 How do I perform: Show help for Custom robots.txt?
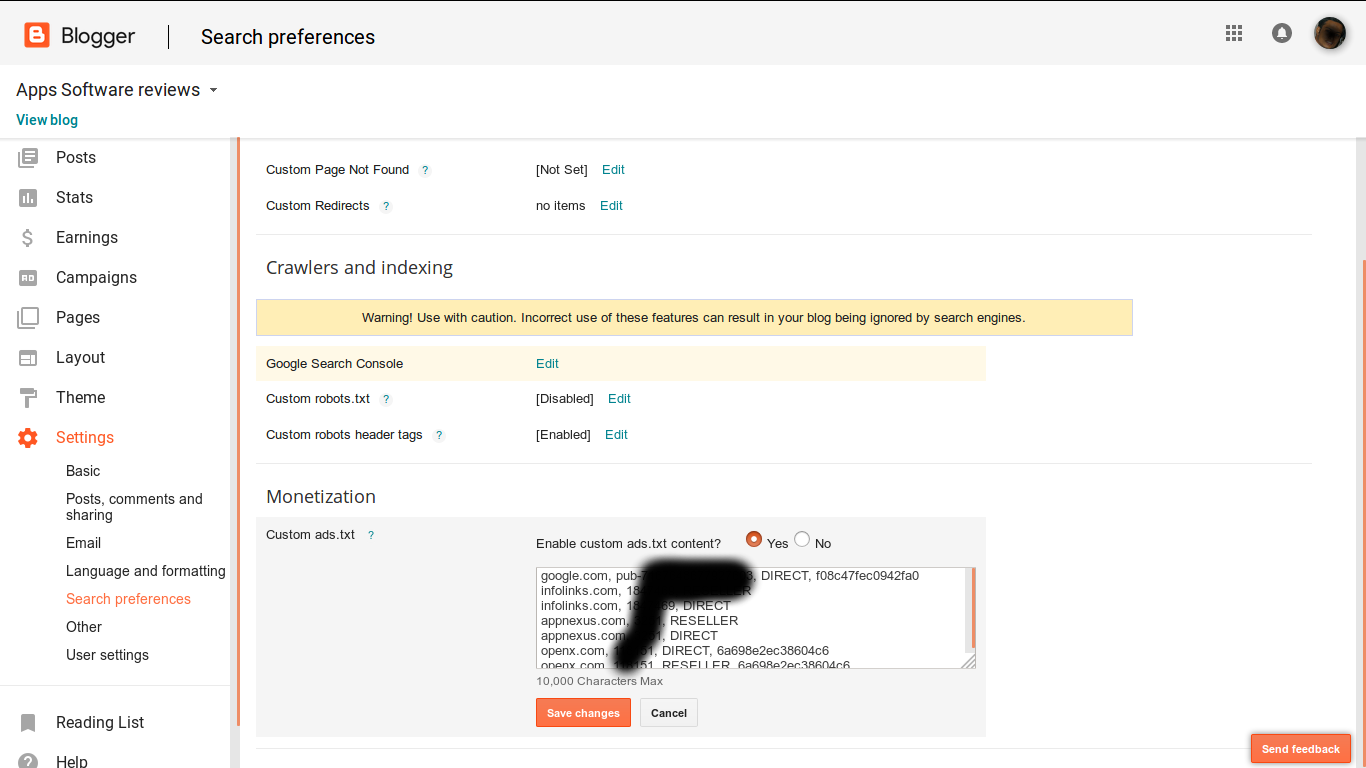386,399
